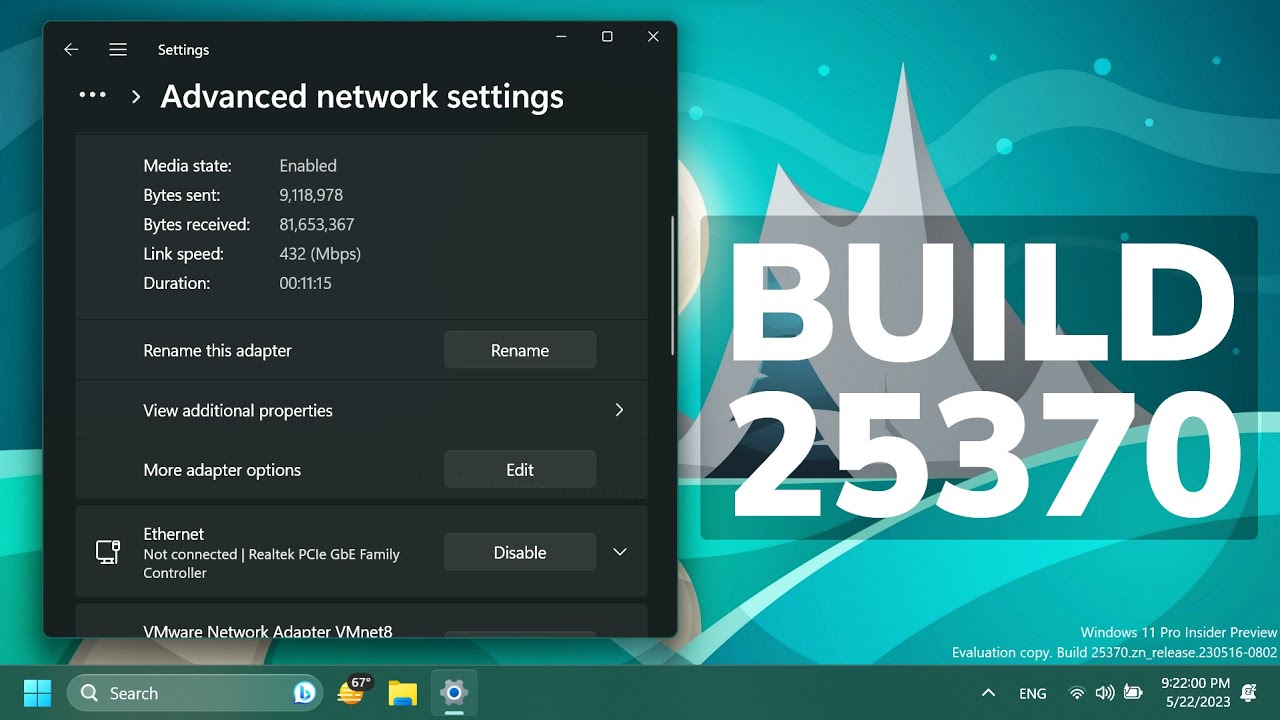Click the Settings window vertical scrollbar

[673, 285]
